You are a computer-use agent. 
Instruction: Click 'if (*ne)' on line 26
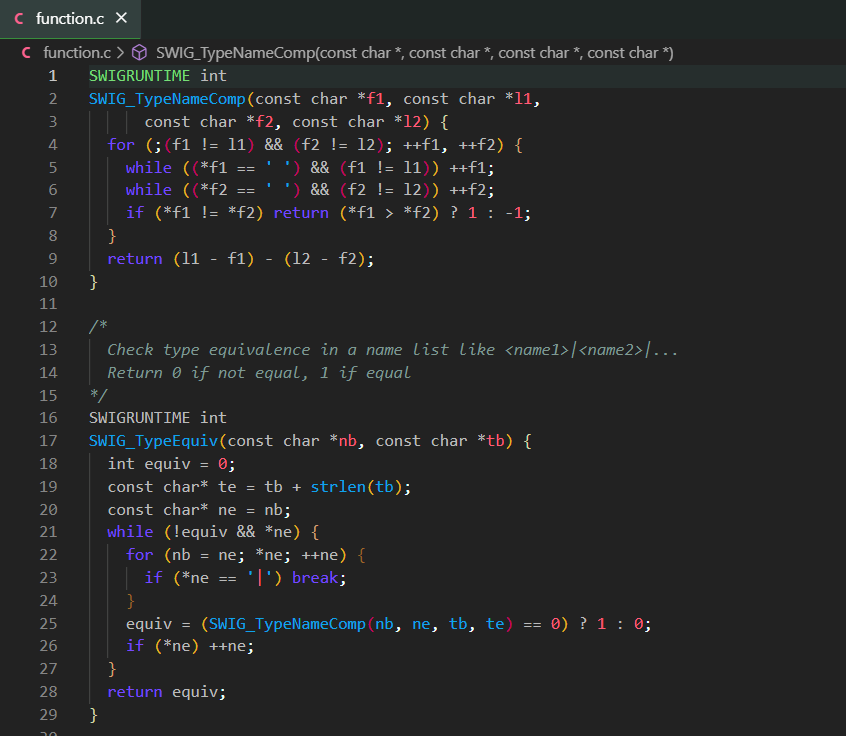[x=162, y=646]
